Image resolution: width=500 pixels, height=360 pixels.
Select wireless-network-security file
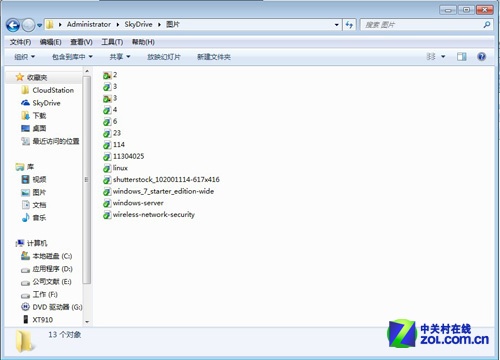154,215
